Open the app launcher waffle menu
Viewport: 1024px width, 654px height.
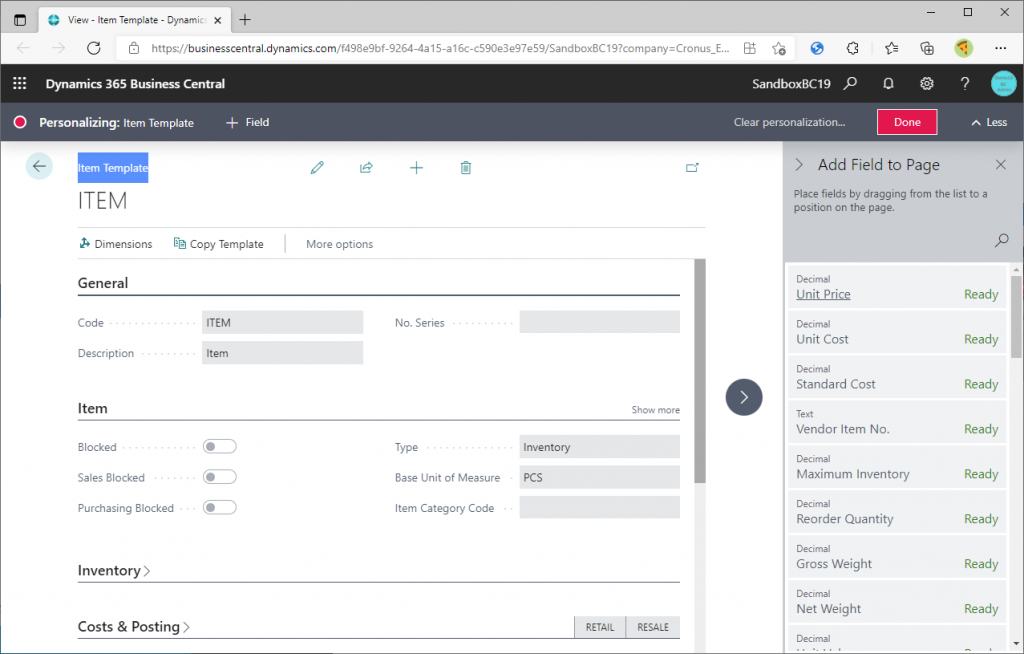[20, 84]
